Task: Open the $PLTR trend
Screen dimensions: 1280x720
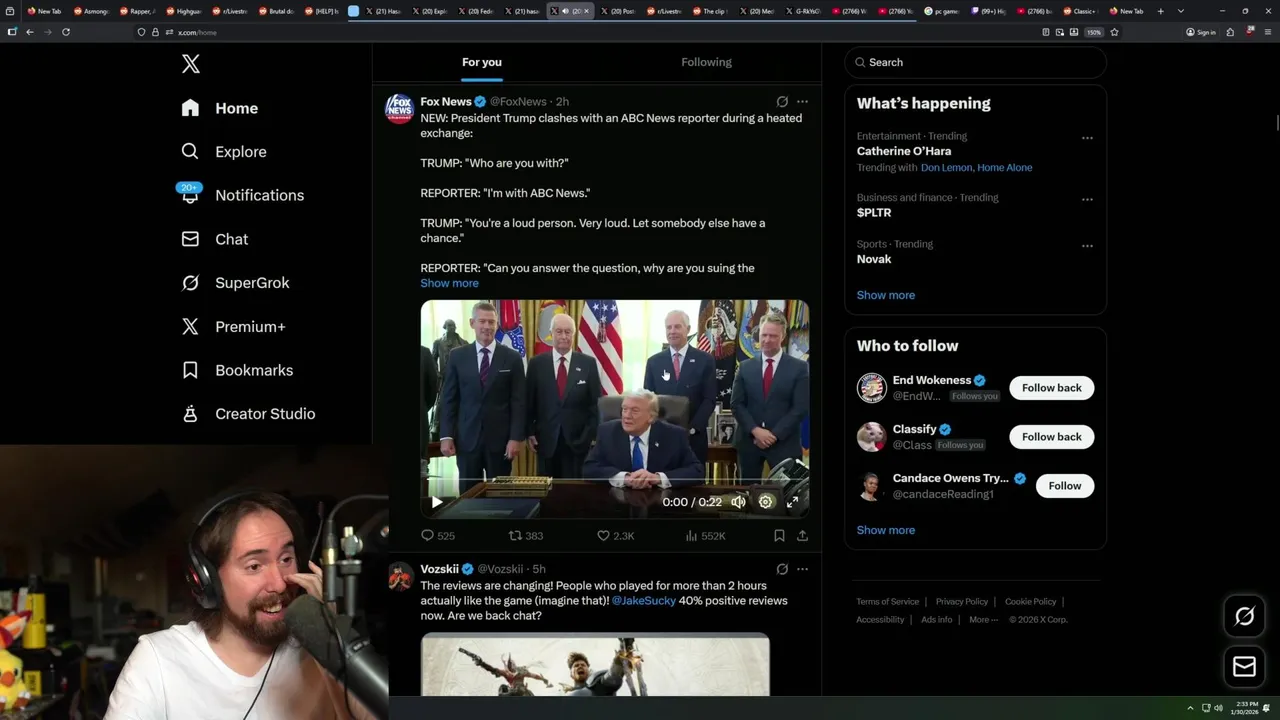Action: coord(874,213)
